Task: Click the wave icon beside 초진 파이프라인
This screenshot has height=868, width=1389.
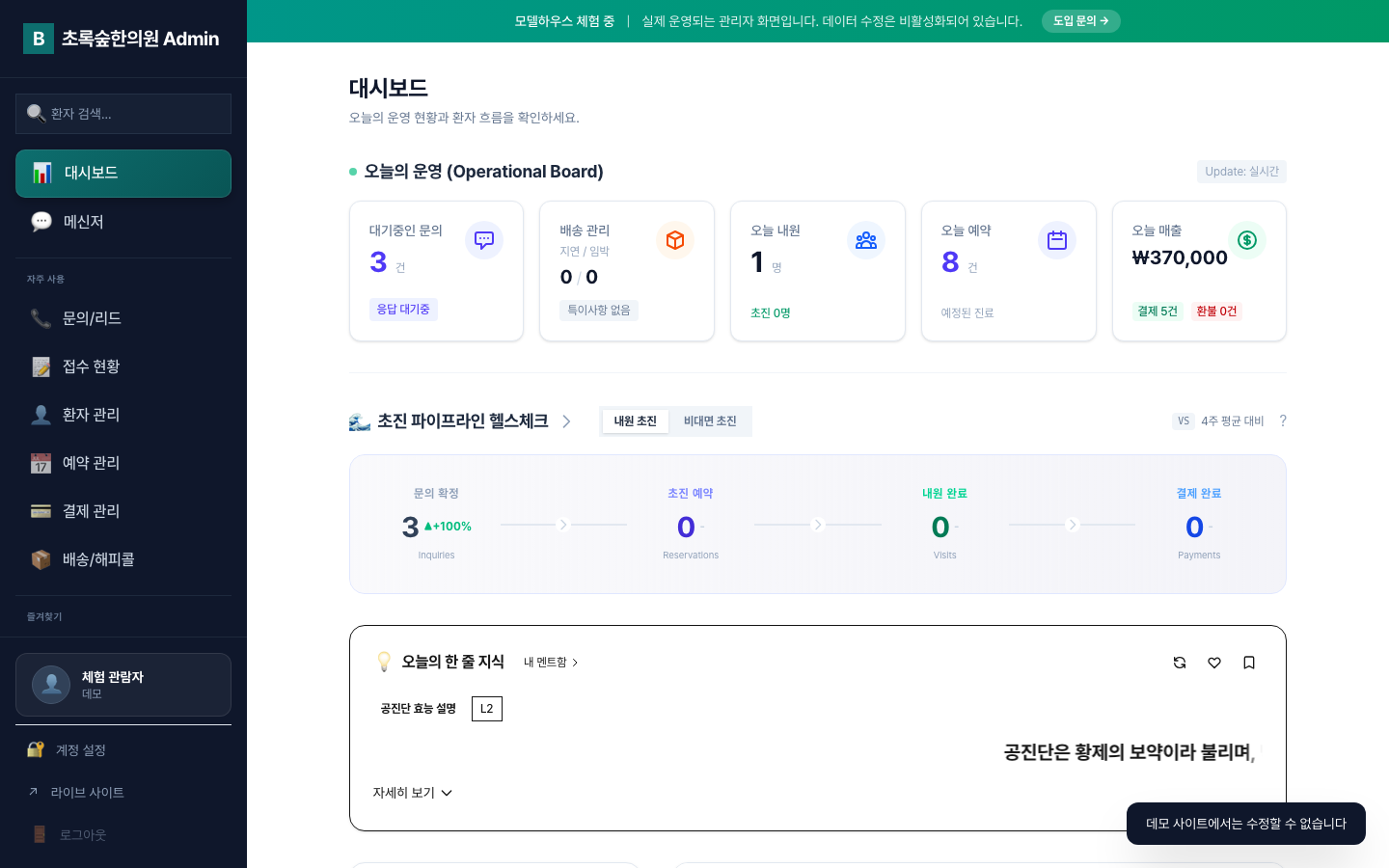Action: tap(360, 421)
